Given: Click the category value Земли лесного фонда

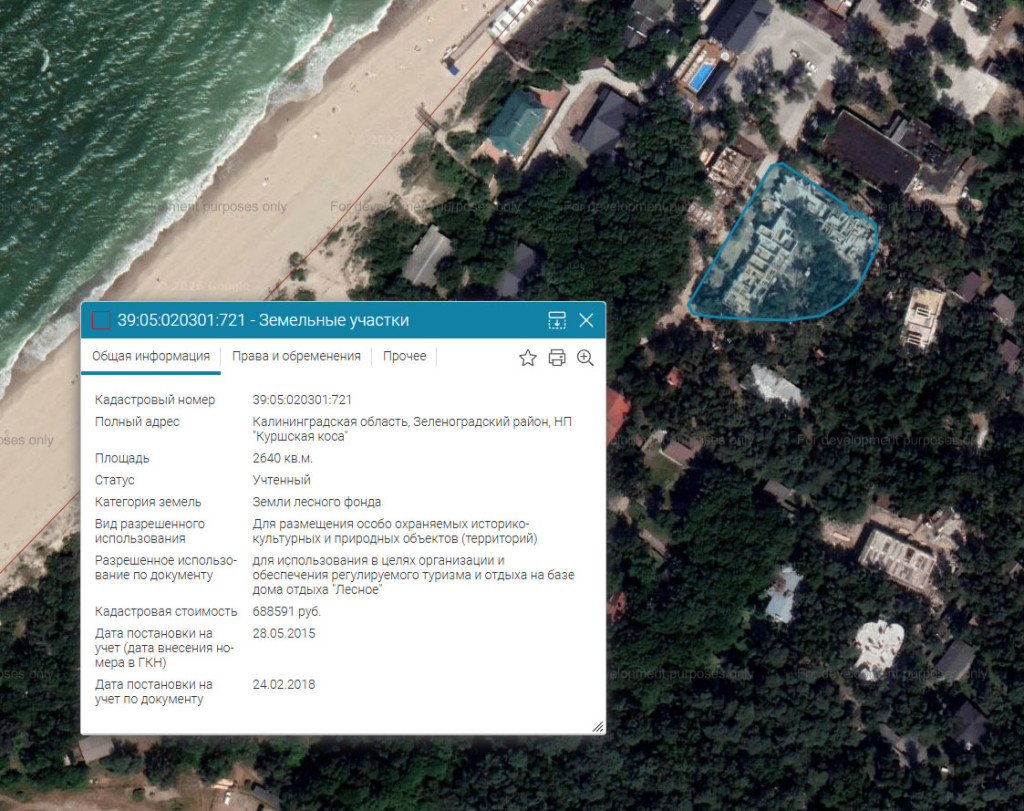Looking at the screenshot, I should (x=317, y=502).
